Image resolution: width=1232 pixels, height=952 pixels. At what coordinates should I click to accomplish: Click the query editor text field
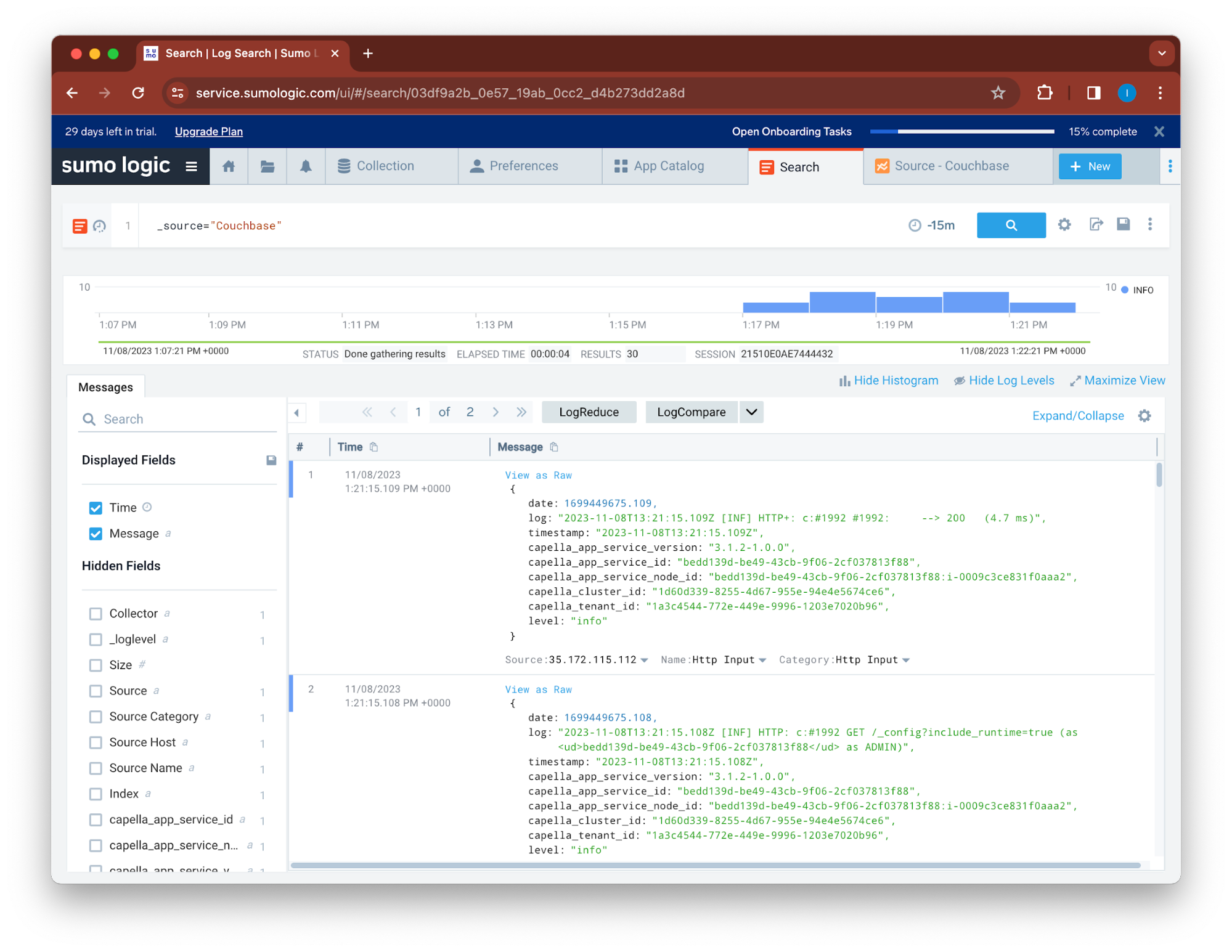tap(518, 226)
